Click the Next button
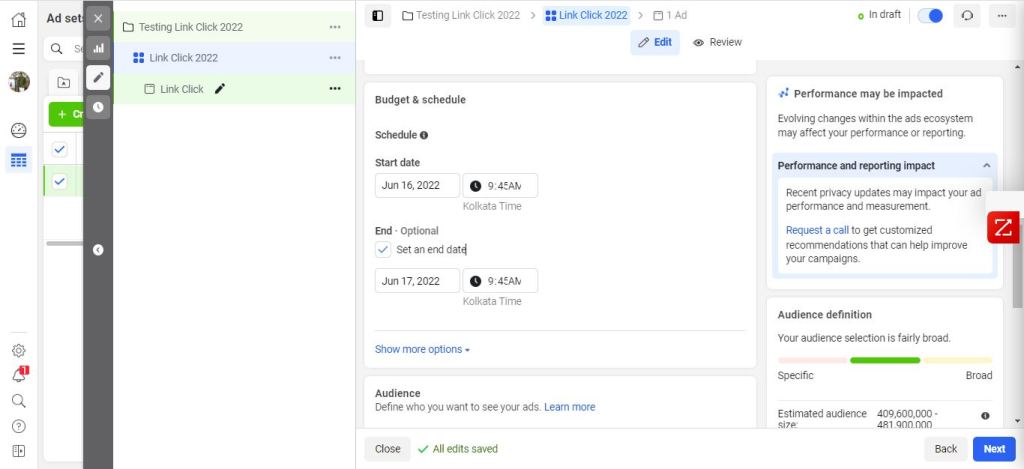The image size is (1024, 469). [x=994, y=449]
